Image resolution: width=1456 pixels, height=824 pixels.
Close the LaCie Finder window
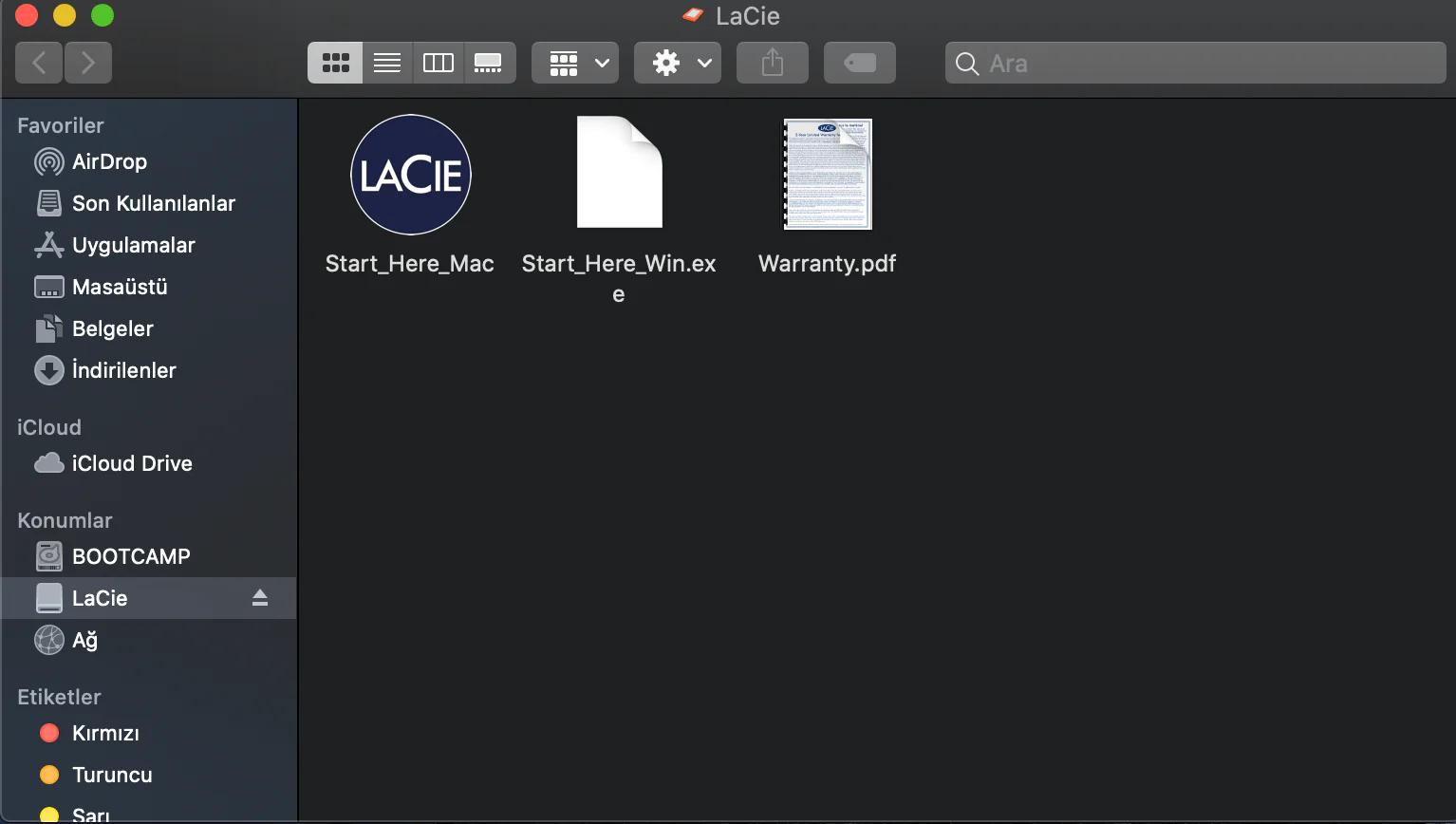27,15
